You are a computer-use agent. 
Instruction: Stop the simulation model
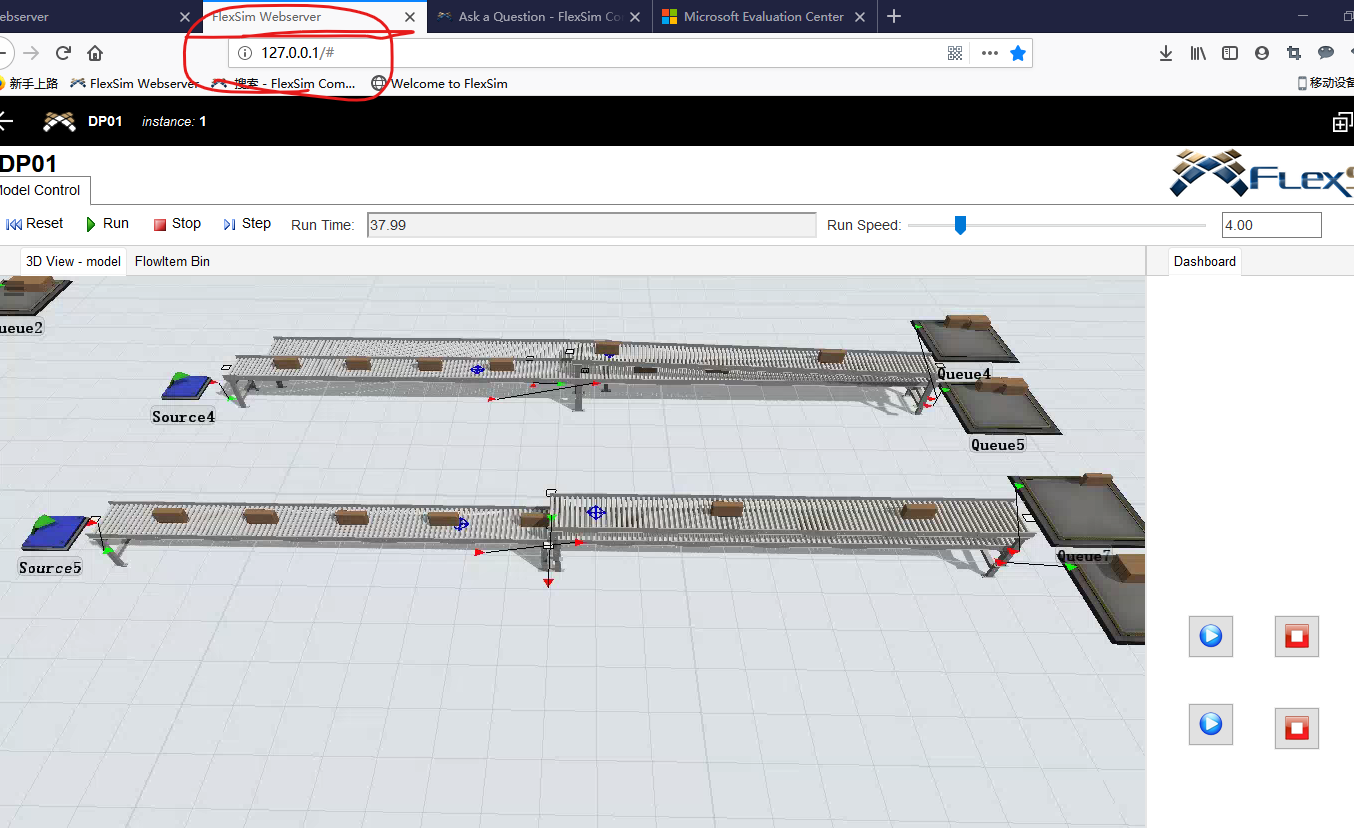177,224
